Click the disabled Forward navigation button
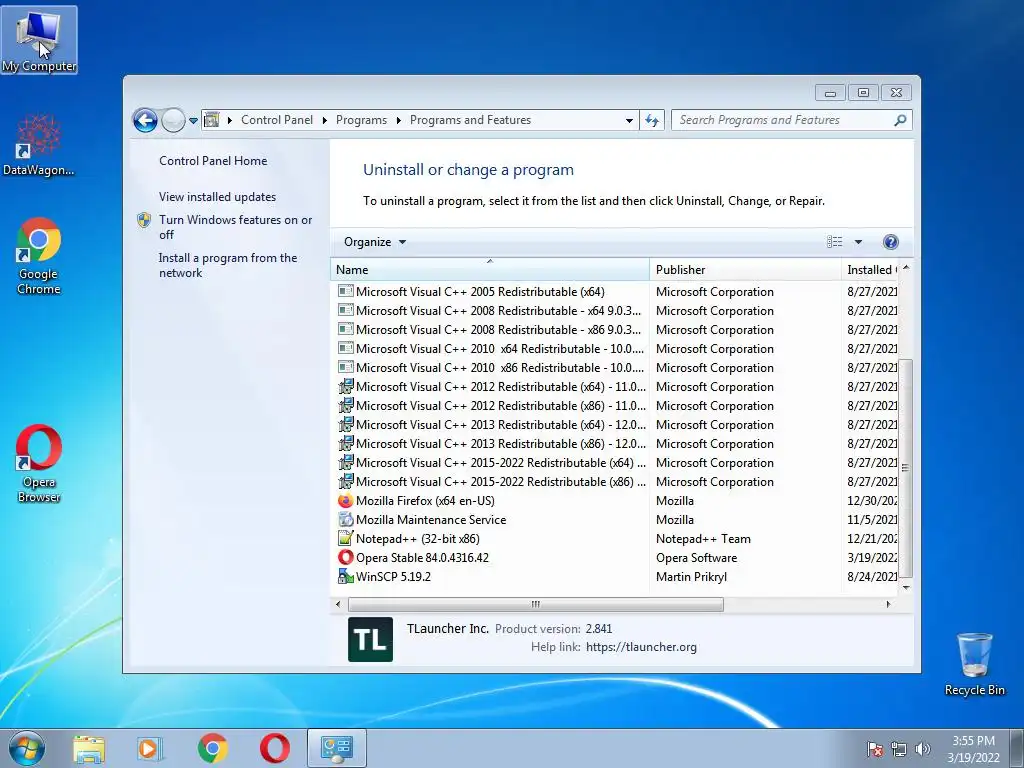This screenshot has height=768, width=1024. [173, 120]
